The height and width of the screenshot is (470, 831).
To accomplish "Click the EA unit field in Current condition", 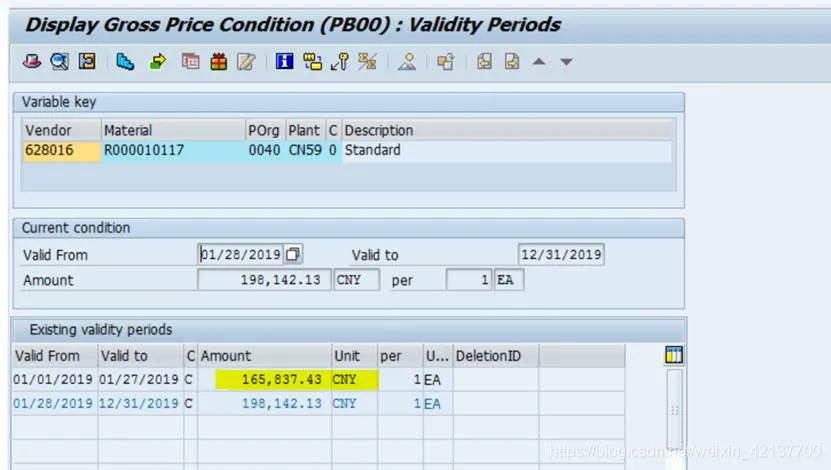I will (x=509, y=280).
